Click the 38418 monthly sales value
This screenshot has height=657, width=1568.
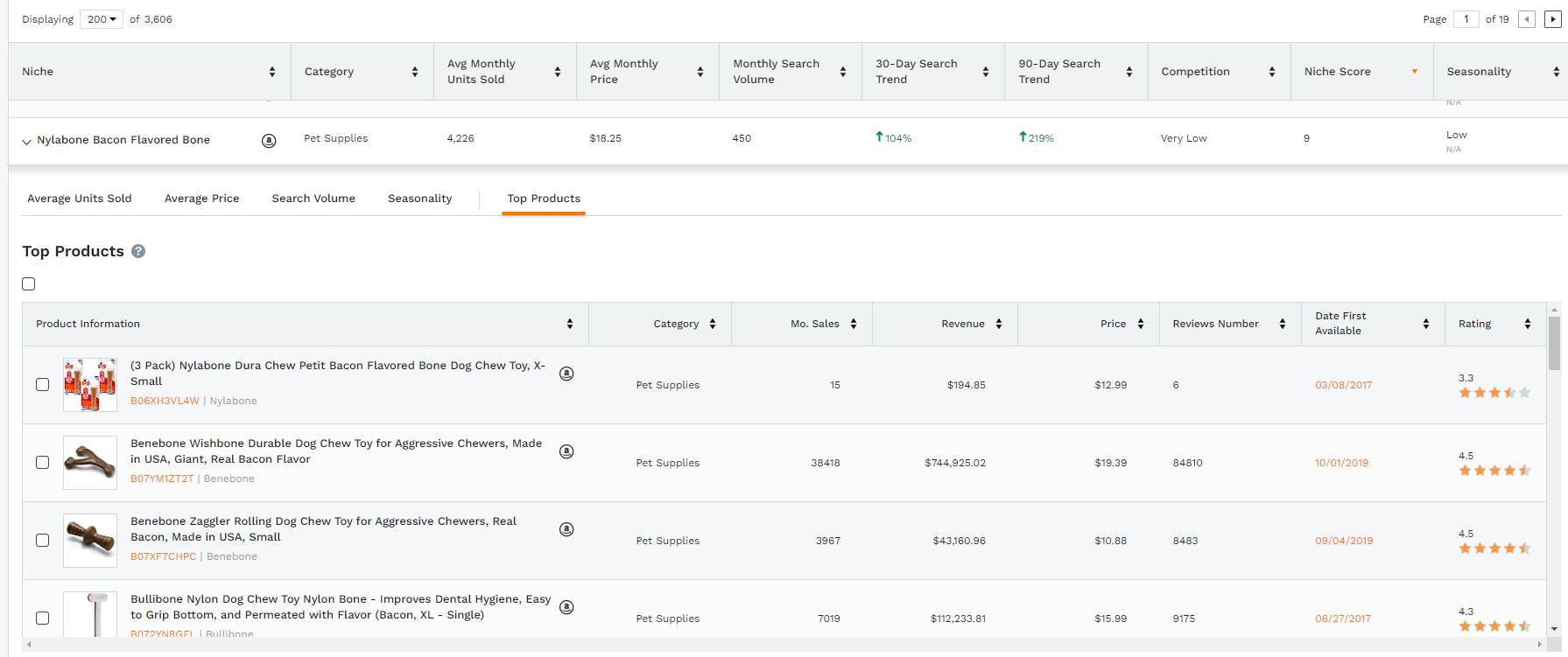coord(826,463)
